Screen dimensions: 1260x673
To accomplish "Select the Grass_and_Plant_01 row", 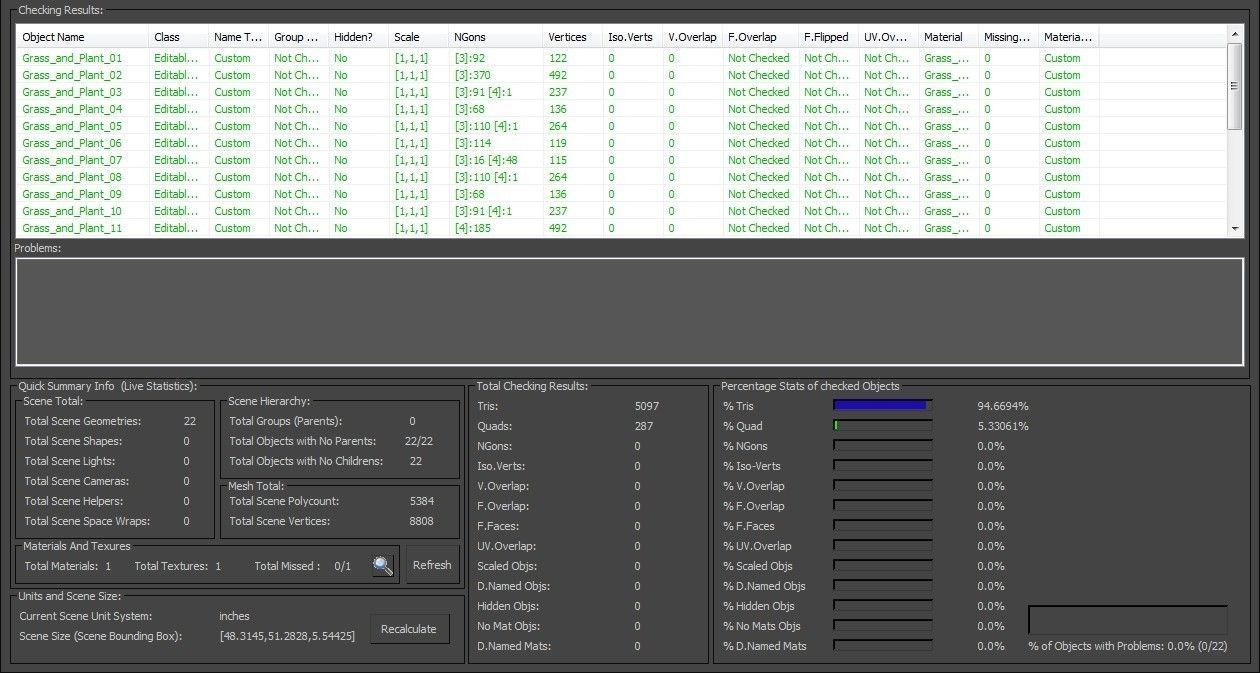I will pyautogui.click(x=622, y=58).
